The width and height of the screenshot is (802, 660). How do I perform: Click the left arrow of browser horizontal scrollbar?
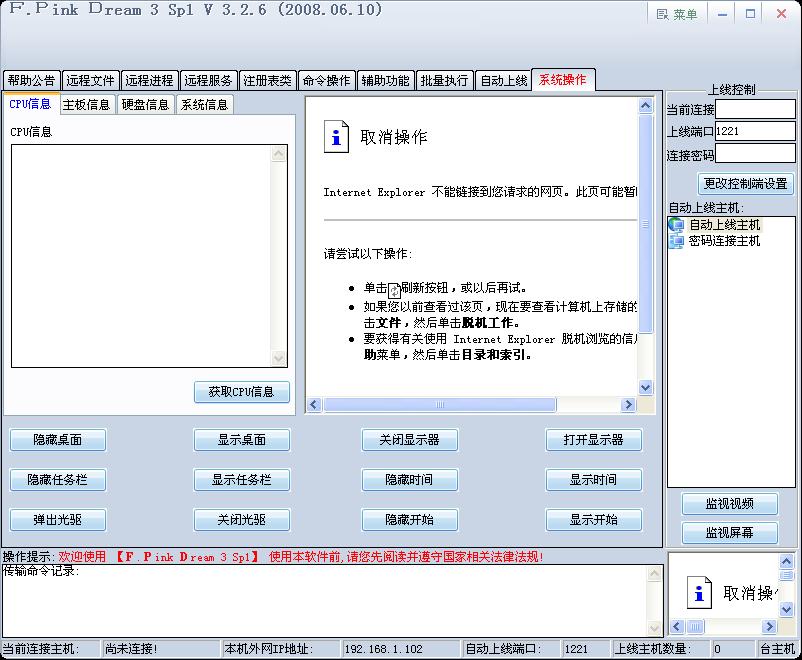coord(314,405)
